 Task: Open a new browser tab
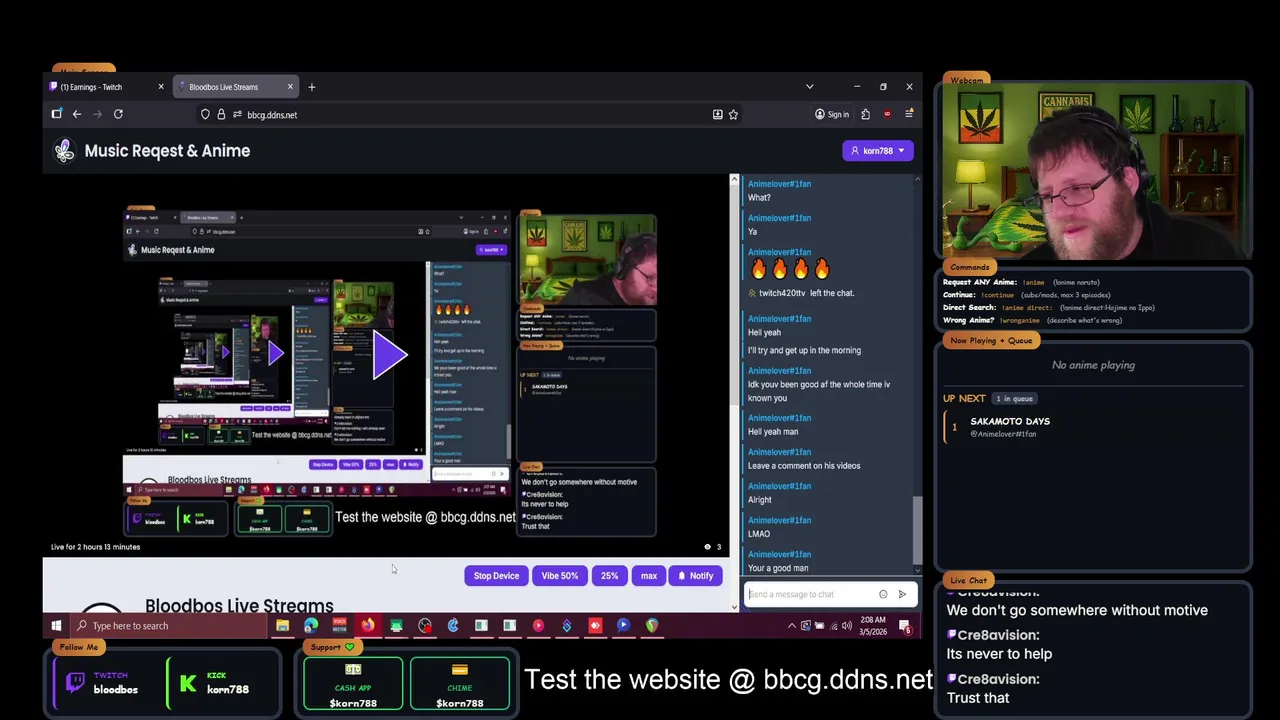click(x=311, y=87)
